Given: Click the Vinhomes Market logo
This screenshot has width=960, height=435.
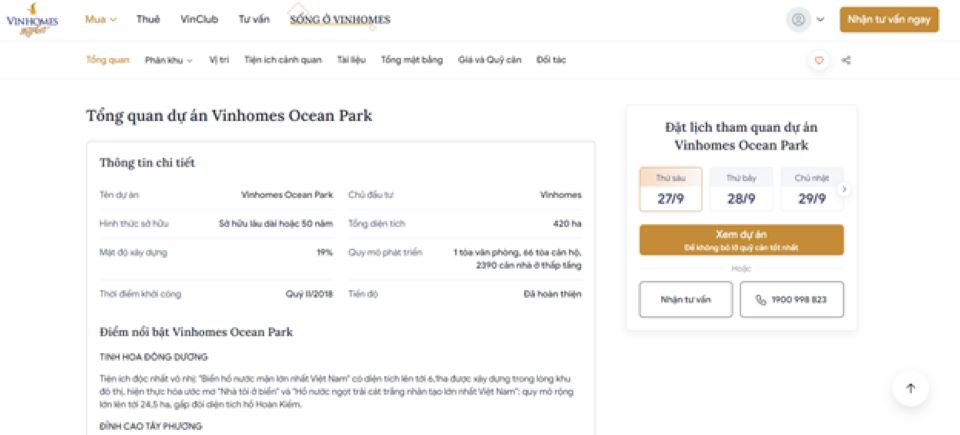Looking at the screenshot, I should tap(33, 21).
